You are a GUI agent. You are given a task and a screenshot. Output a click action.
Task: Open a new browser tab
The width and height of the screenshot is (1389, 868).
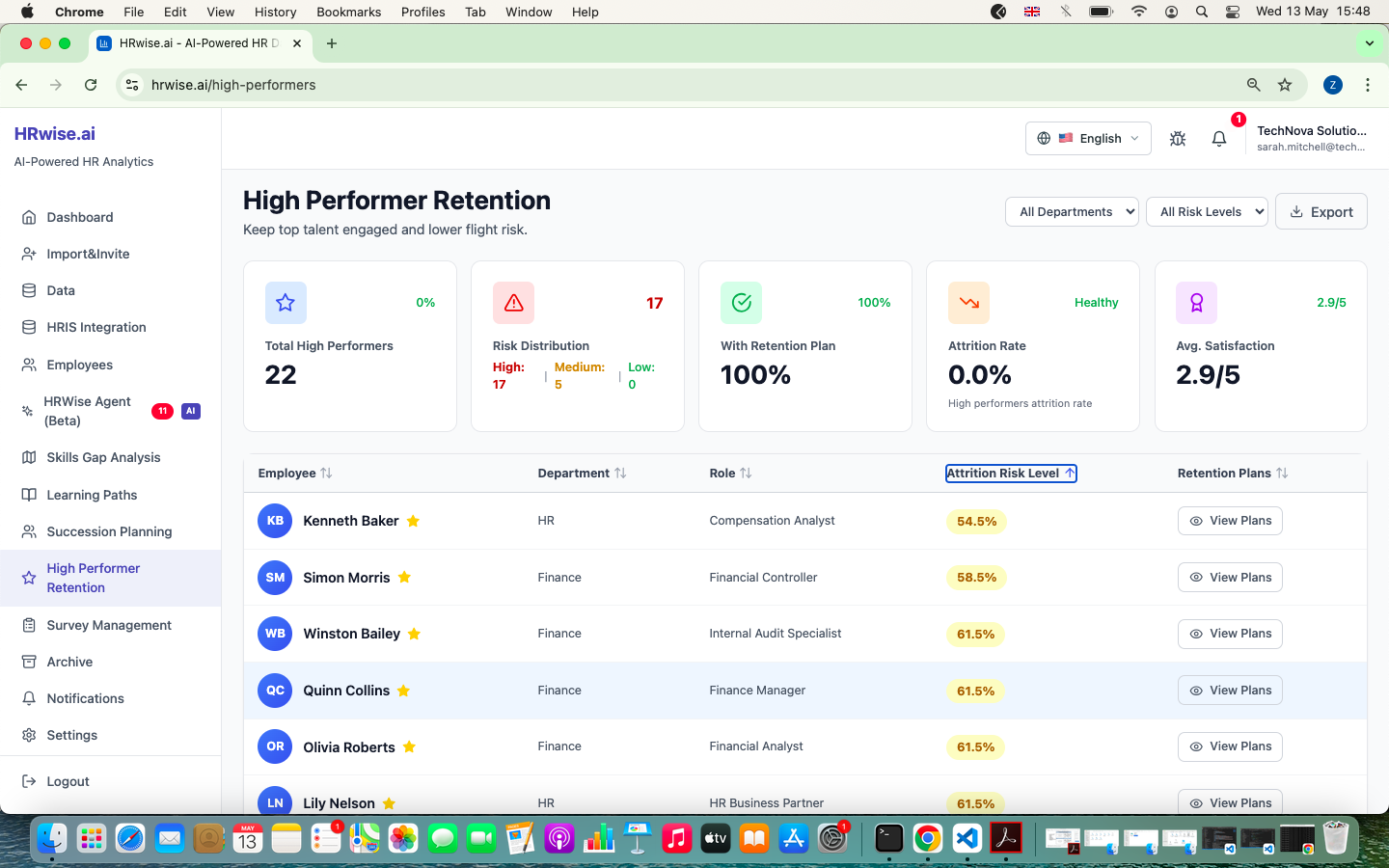click(332, 43)
